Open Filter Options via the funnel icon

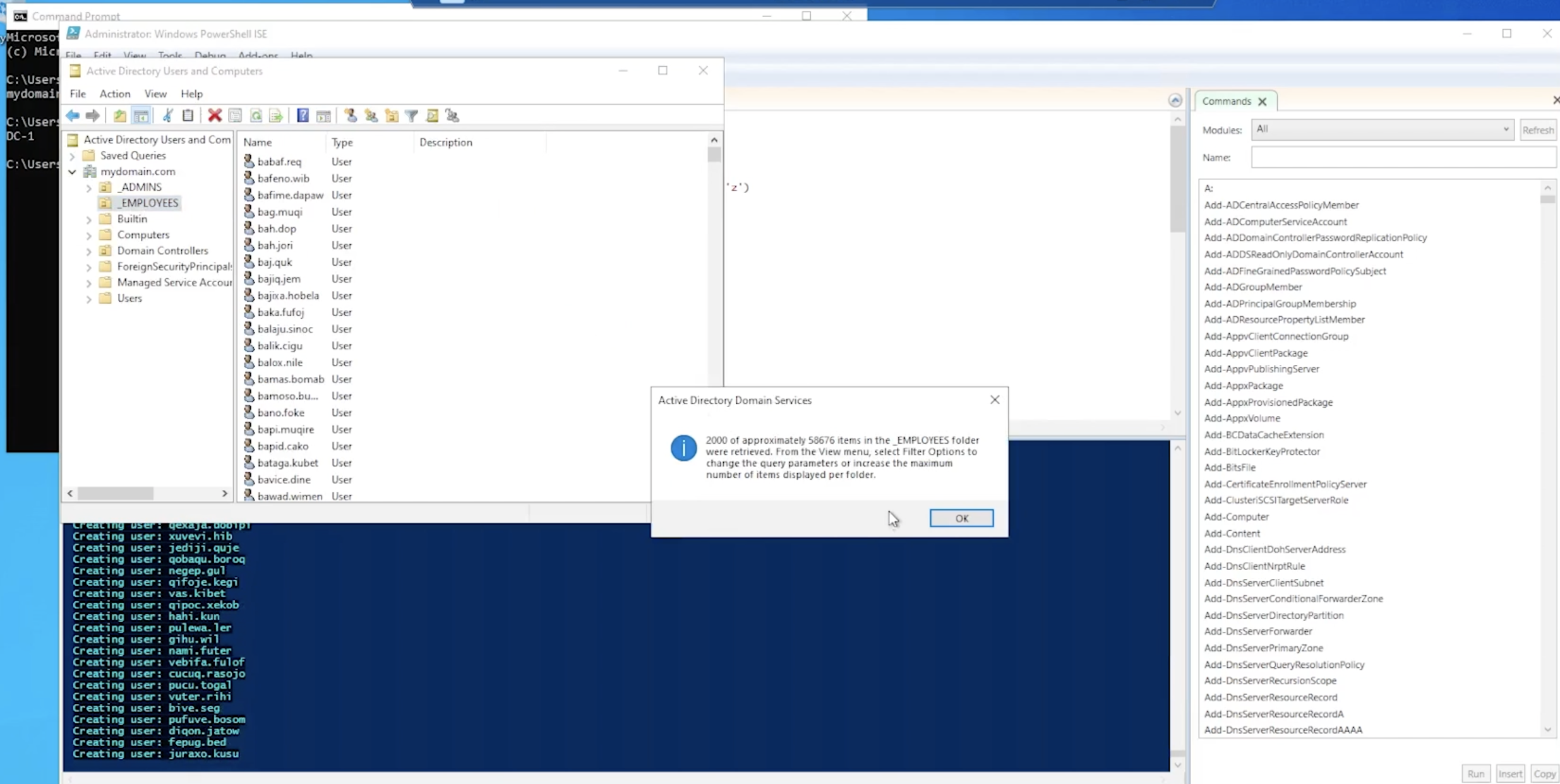(x=412, y=116)
